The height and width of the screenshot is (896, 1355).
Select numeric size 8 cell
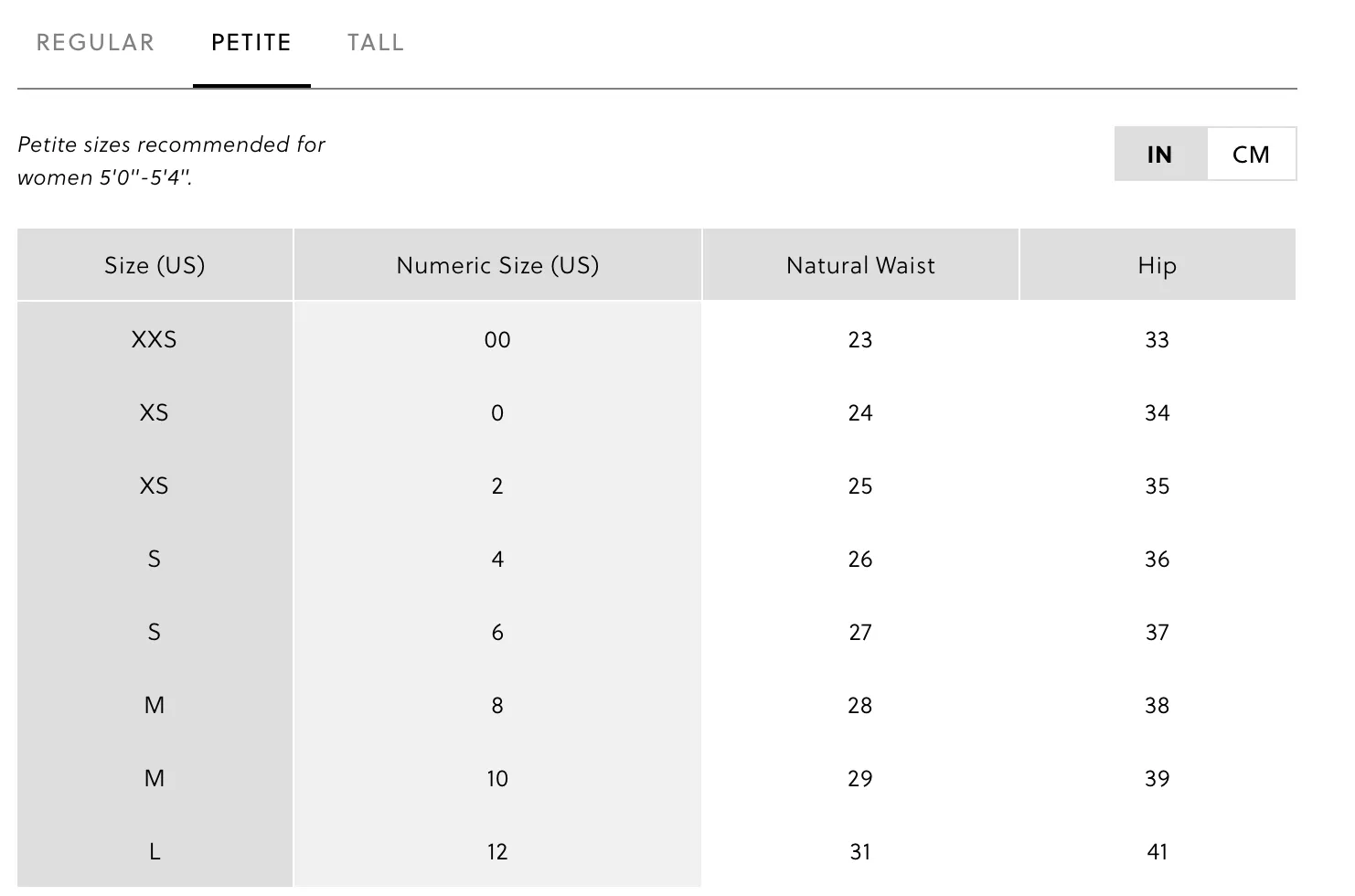coord(497,705)
